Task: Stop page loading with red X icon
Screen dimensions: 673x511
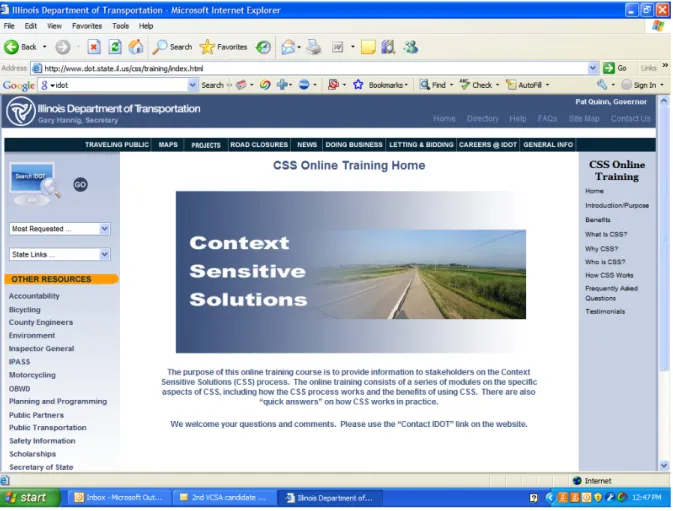Action: (94, 47)
